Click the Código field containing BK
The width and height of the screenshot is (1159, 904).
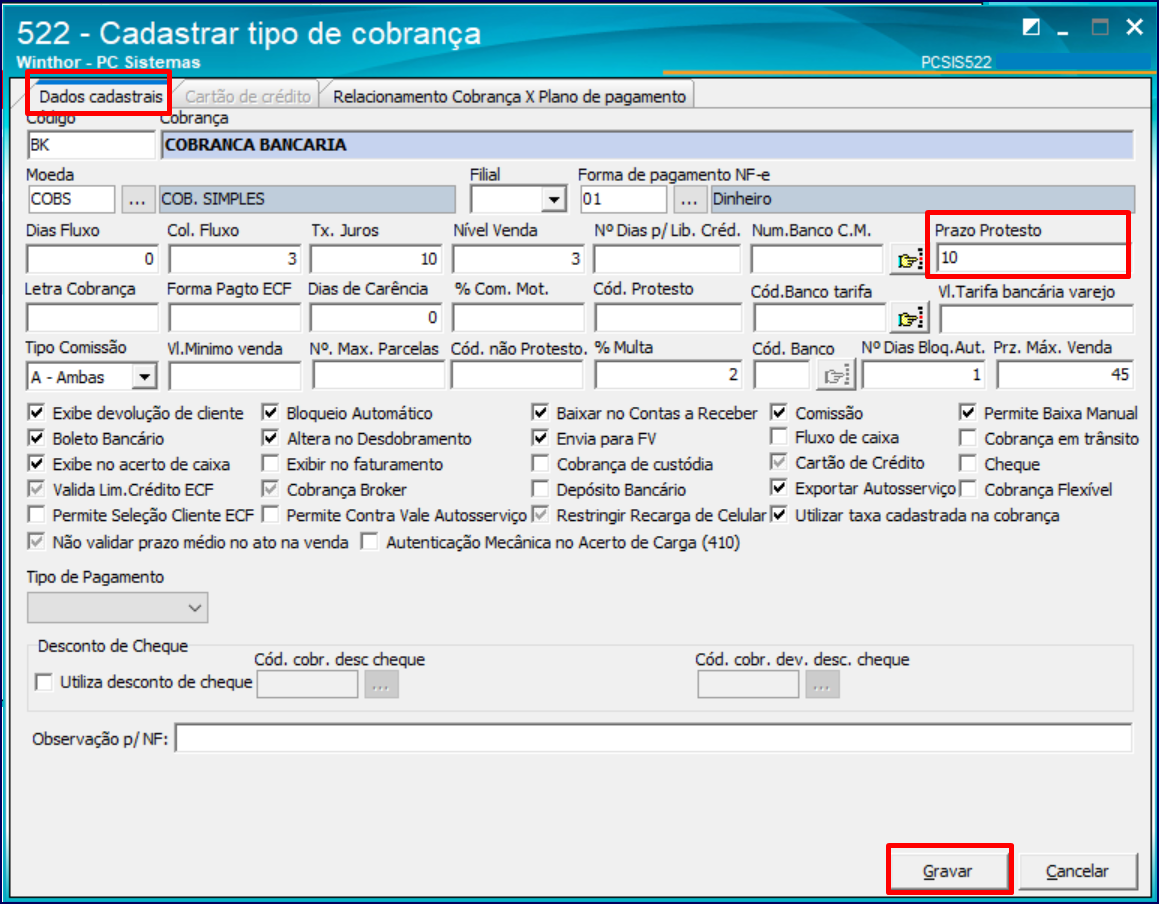(91, 145)
